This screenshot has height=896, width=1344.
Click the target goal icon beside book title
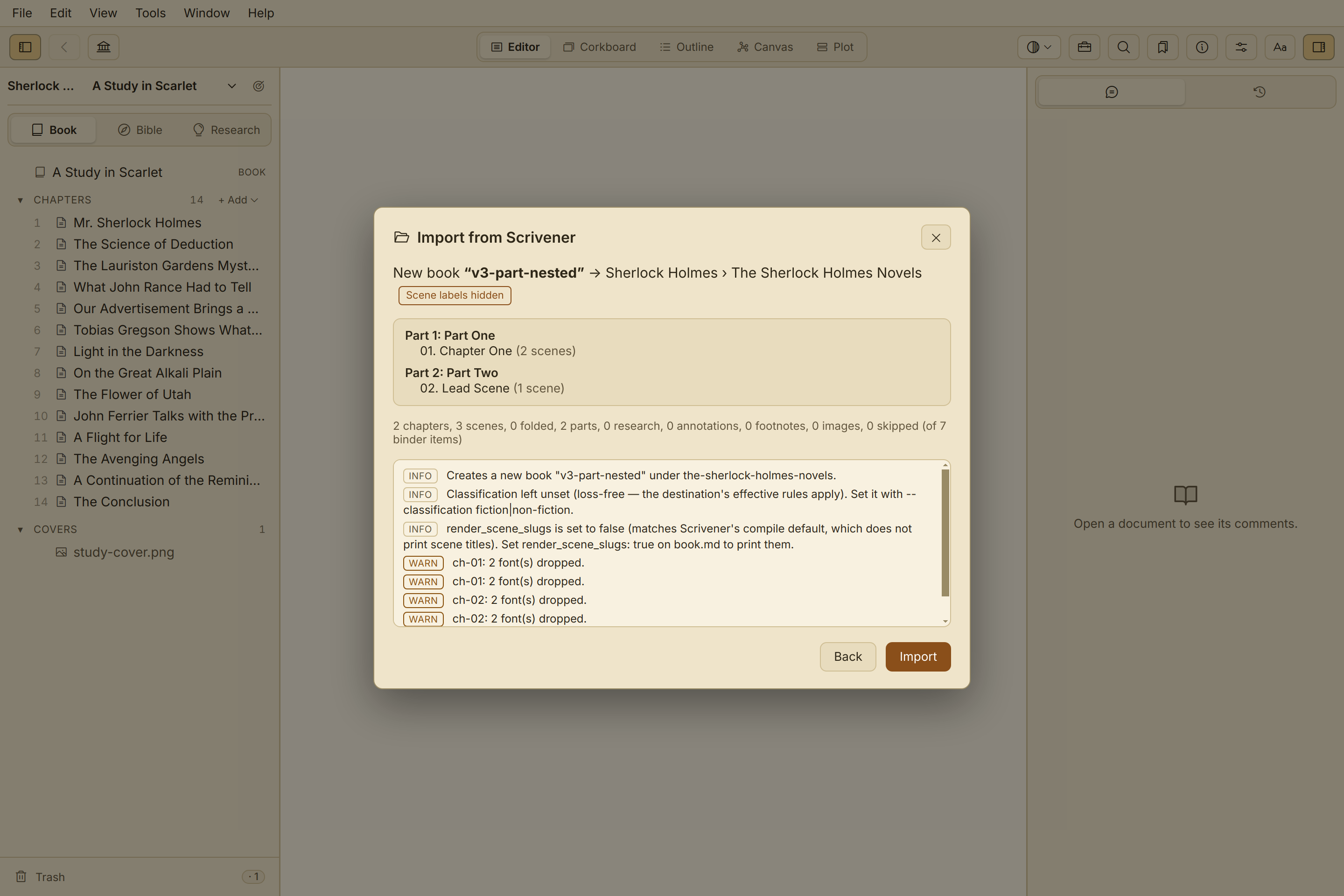pos(258,86)
